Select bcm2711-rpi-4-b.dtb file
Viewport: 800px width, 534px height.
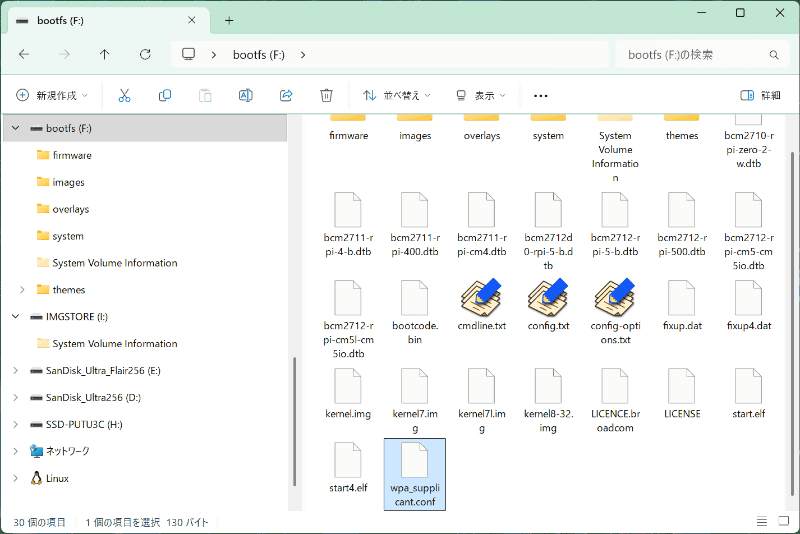348,223
